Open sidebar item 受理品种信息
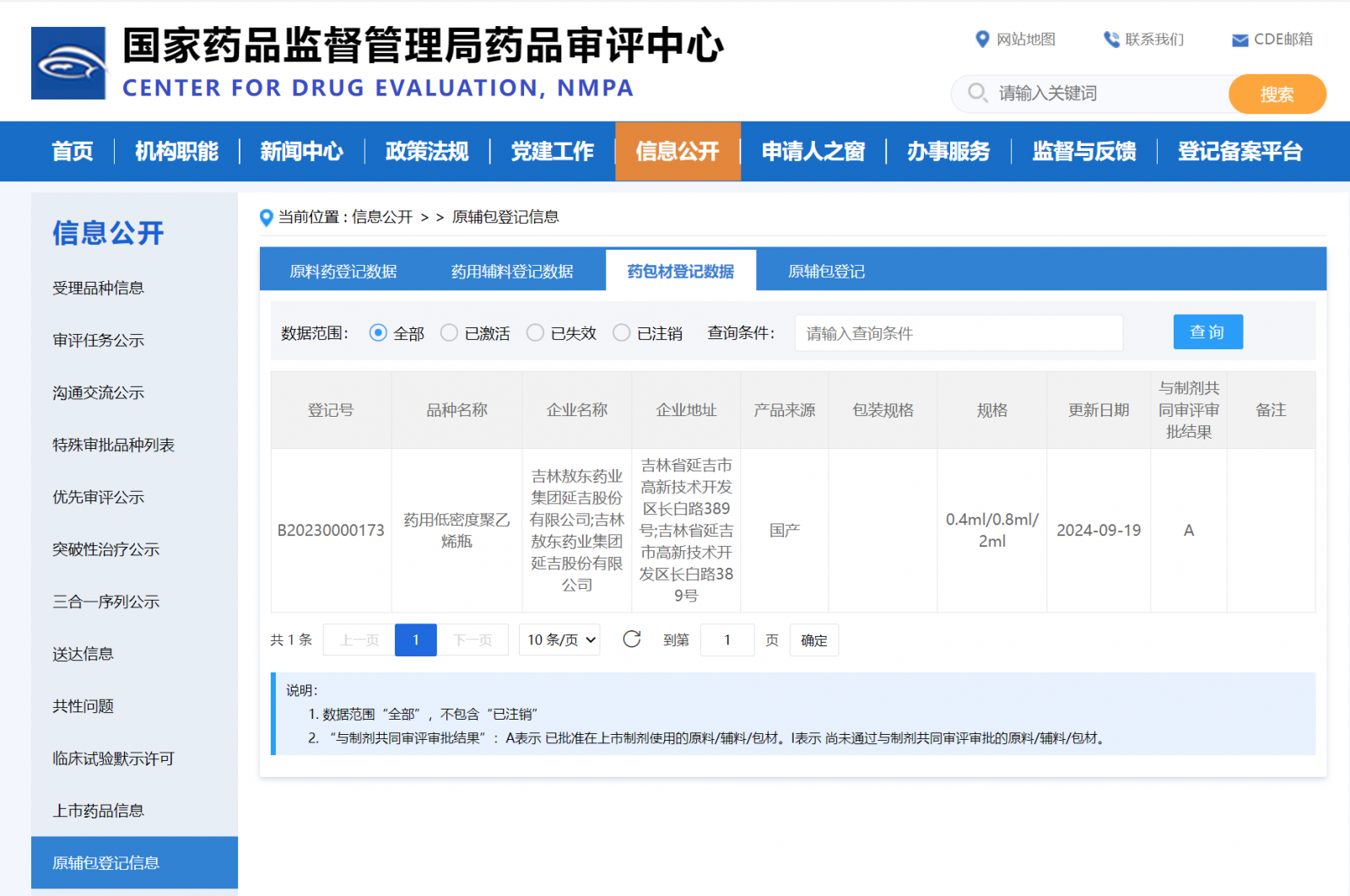The image size is (1350, 896). (x=99, y=288)
